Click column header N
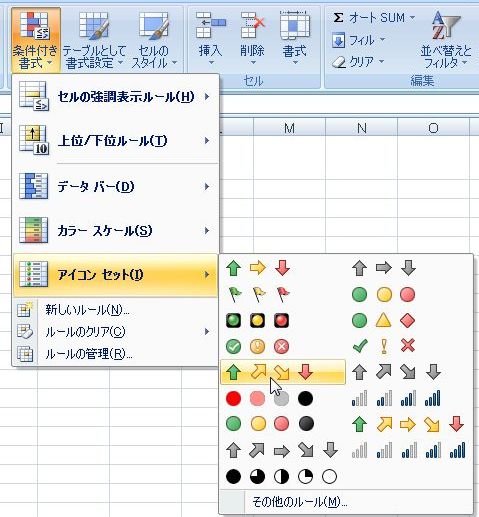The image size is (479, 517). click(x=362, y=128)
